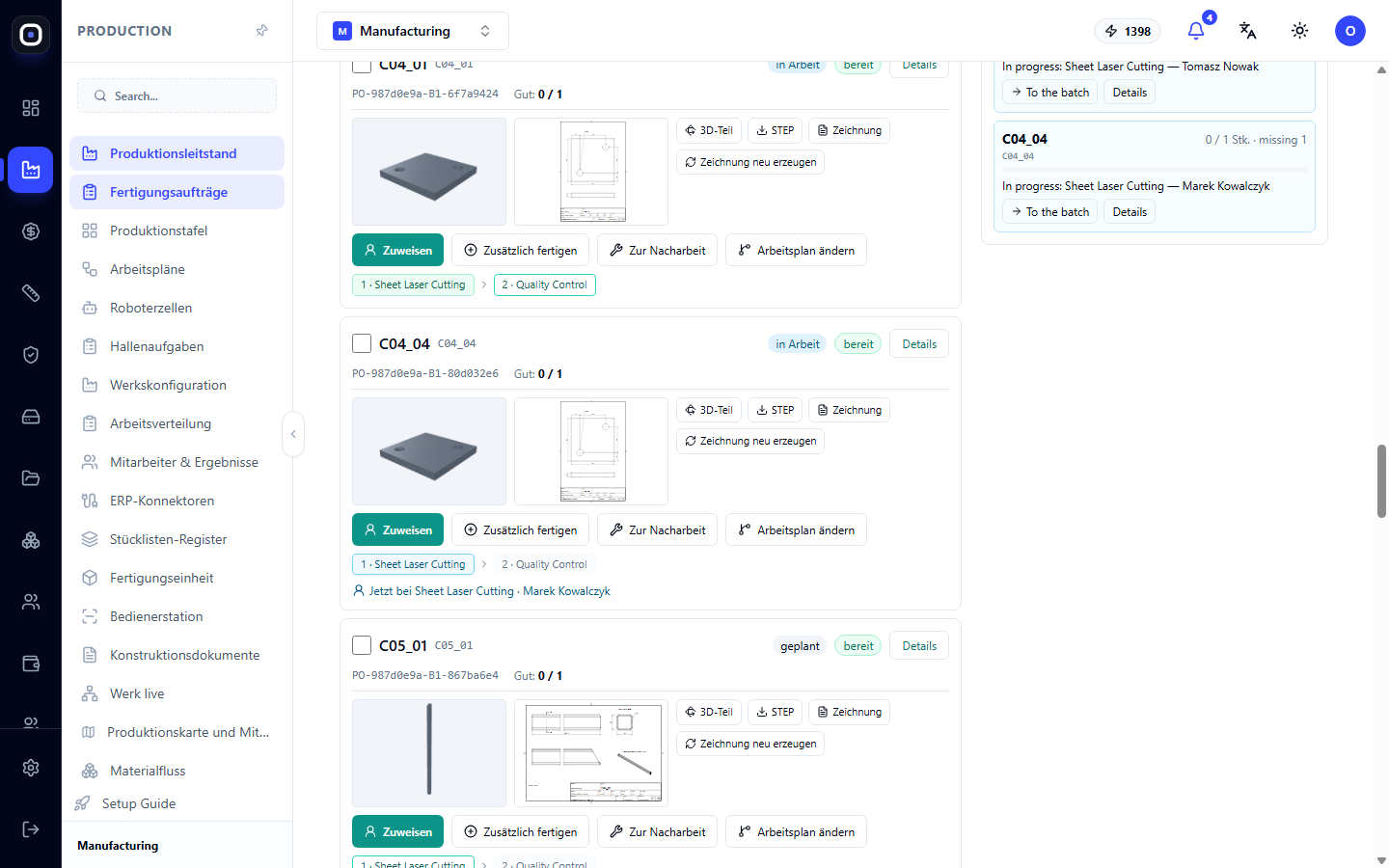Open the user avatar O menu

pyautogui.click(x=1350, y=31)
